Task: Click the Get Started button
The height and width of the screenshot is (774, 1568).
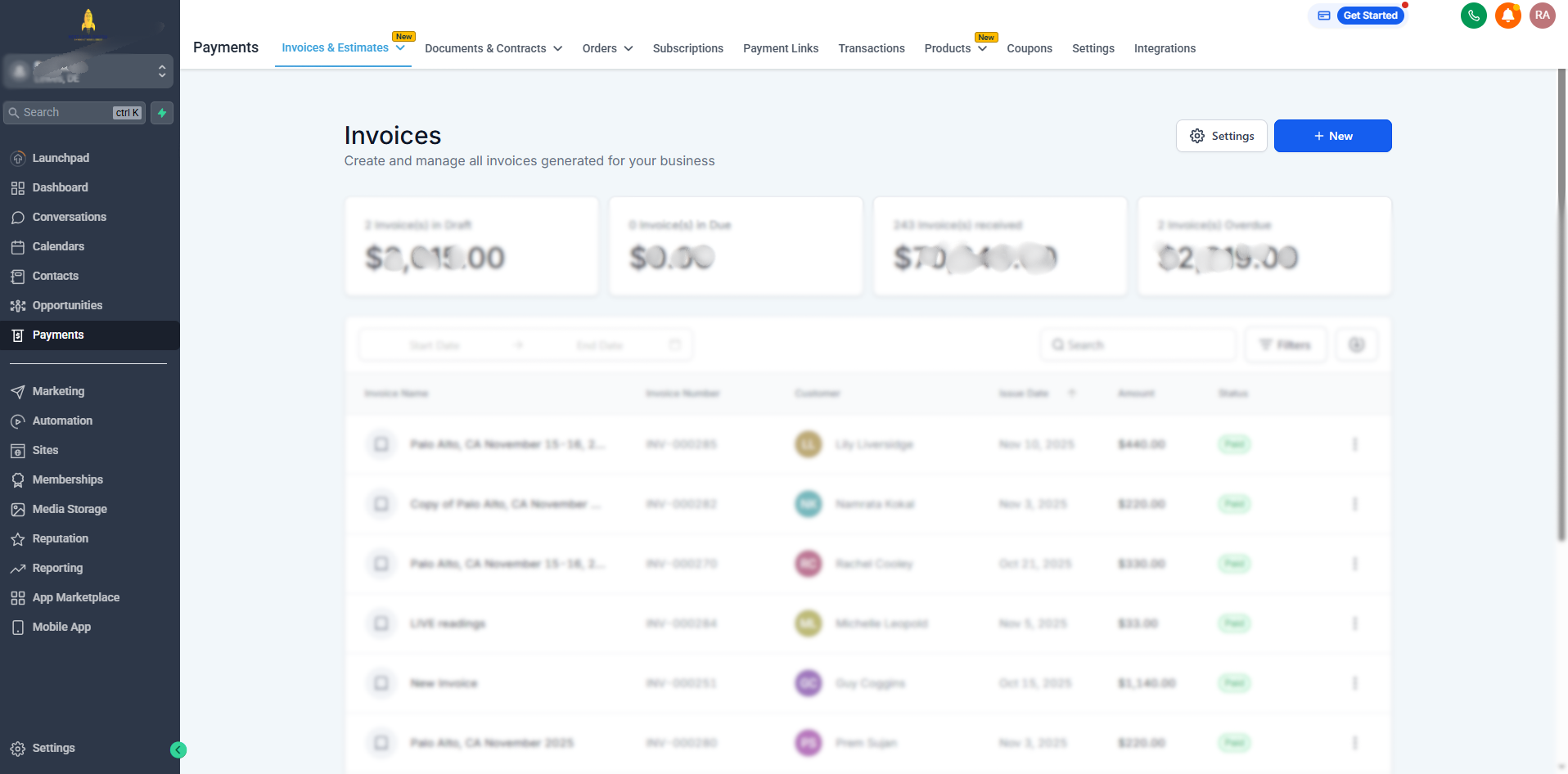Action: coord(1369,16)
